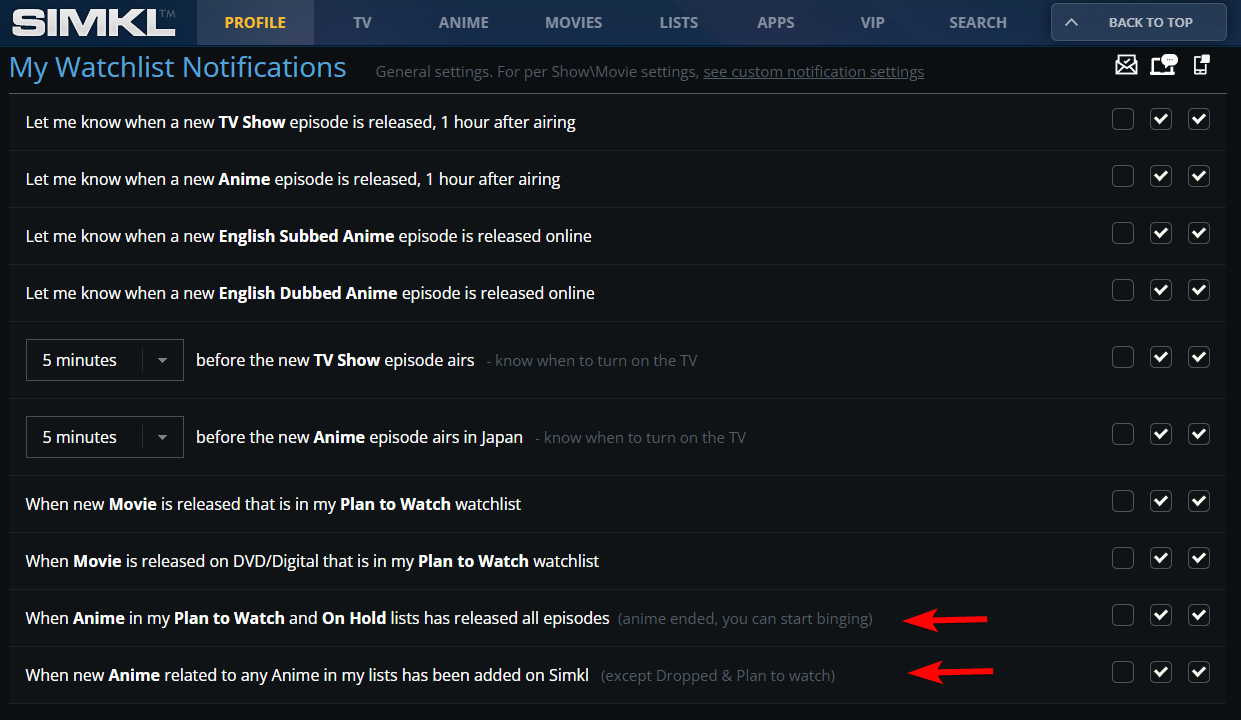Disable desktop alert for new related Anime added

click(1161, 673)
